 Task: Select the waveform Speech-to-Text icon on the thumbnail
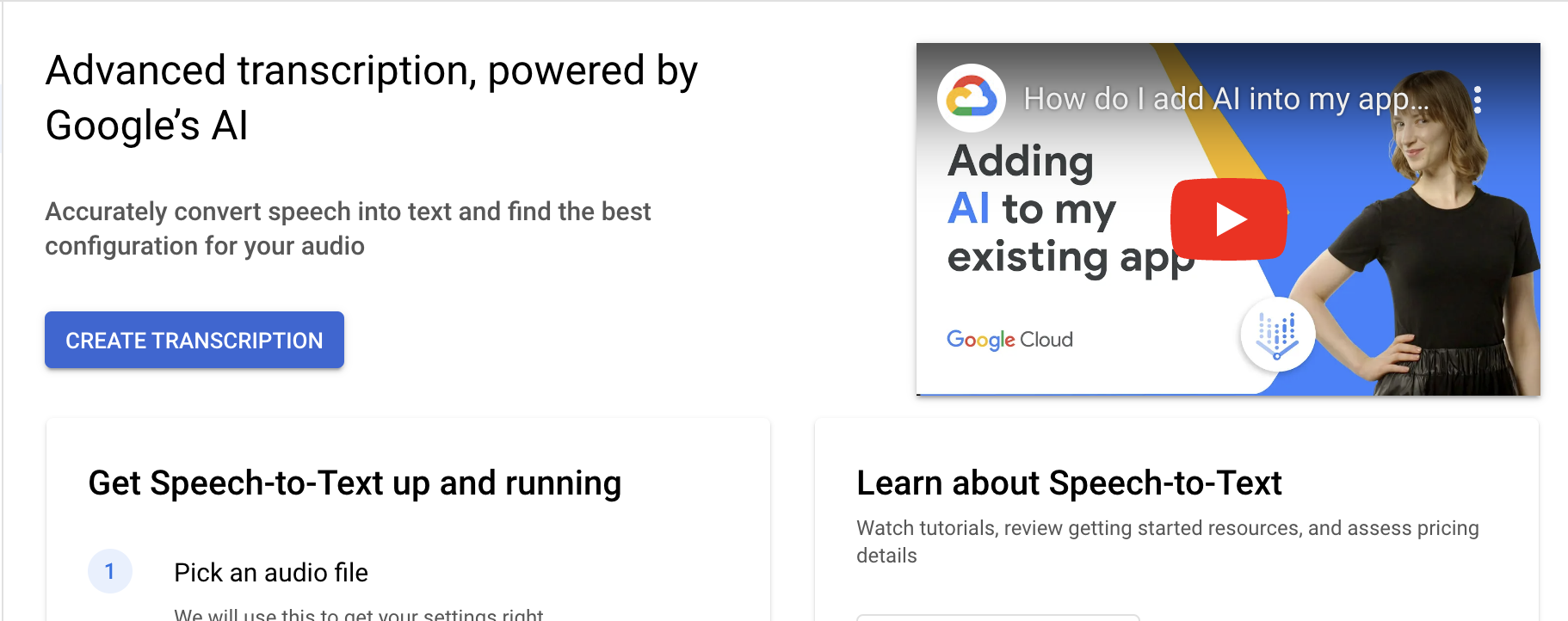pyautogui.click(x=1277, y=336)
